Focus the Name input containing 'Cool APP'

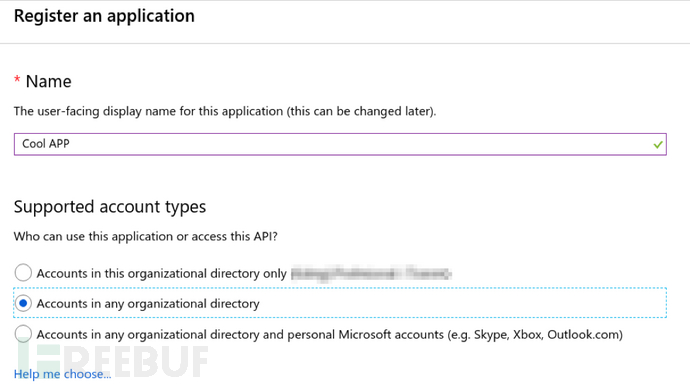tap(340, 144)
